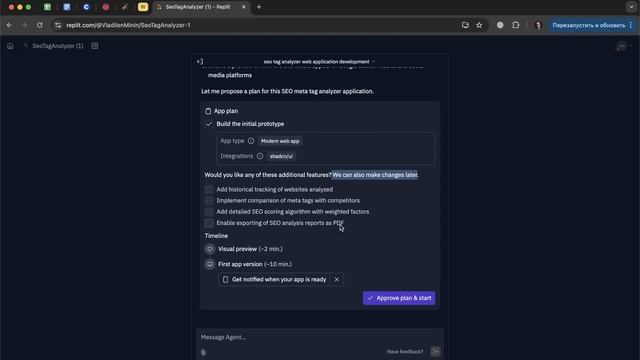Screen dimensions: 640x360
Task: Switch to the blue C pinned tab
Action: pyautogui.click(x=86, y=7)
